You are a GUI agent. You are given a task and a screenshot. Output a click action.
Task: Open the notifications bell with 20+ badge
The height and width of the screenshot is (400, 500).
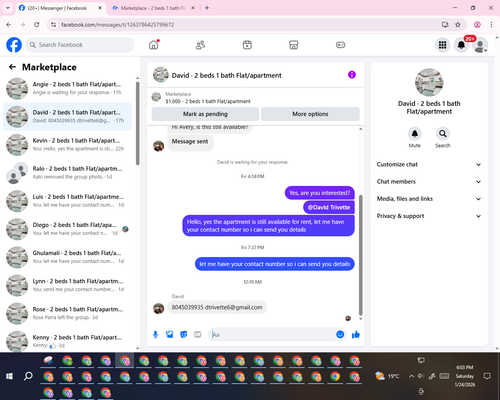(x=461, y=45)
